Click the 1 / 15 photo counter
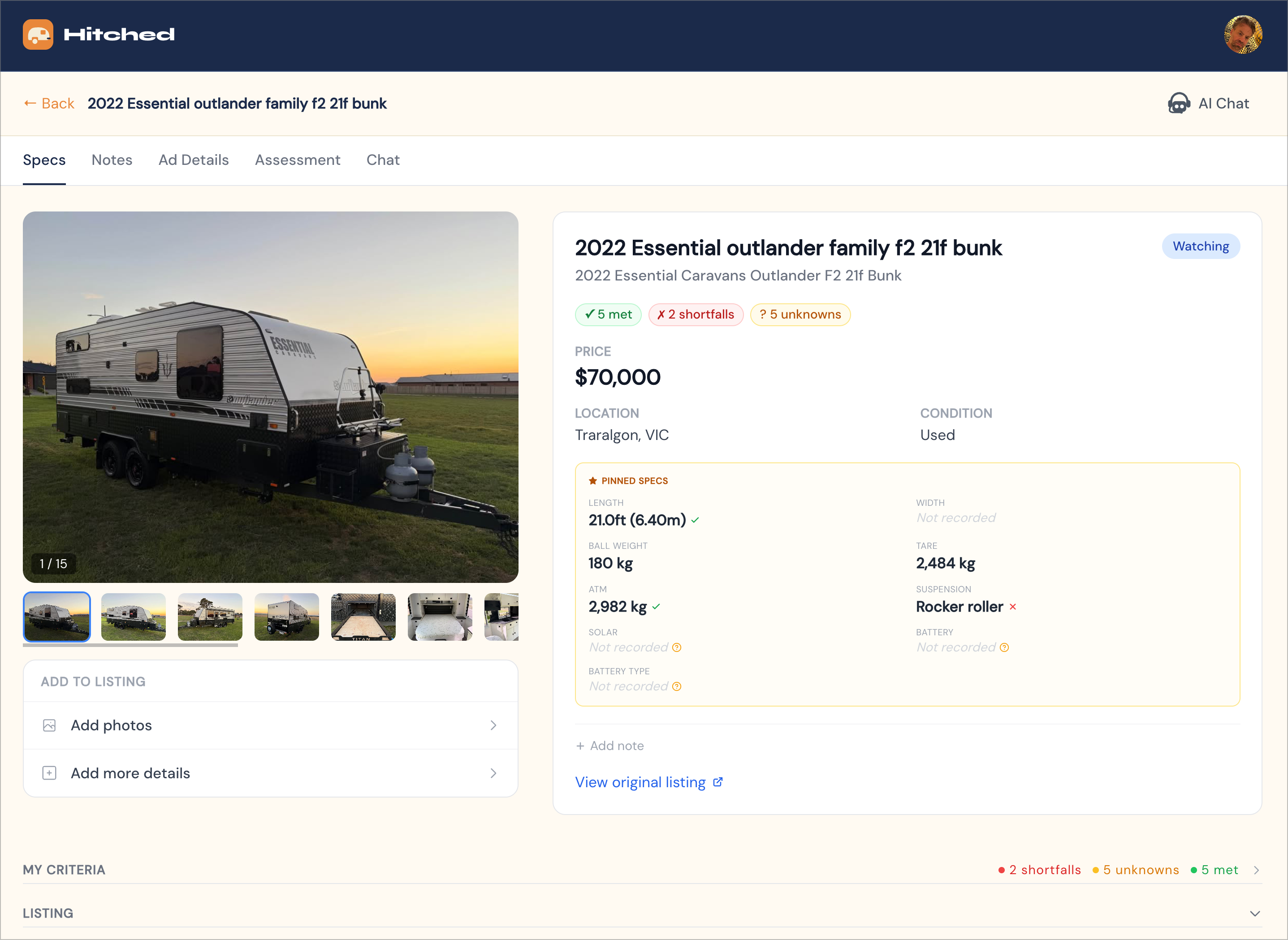 (x=53, y=564)
